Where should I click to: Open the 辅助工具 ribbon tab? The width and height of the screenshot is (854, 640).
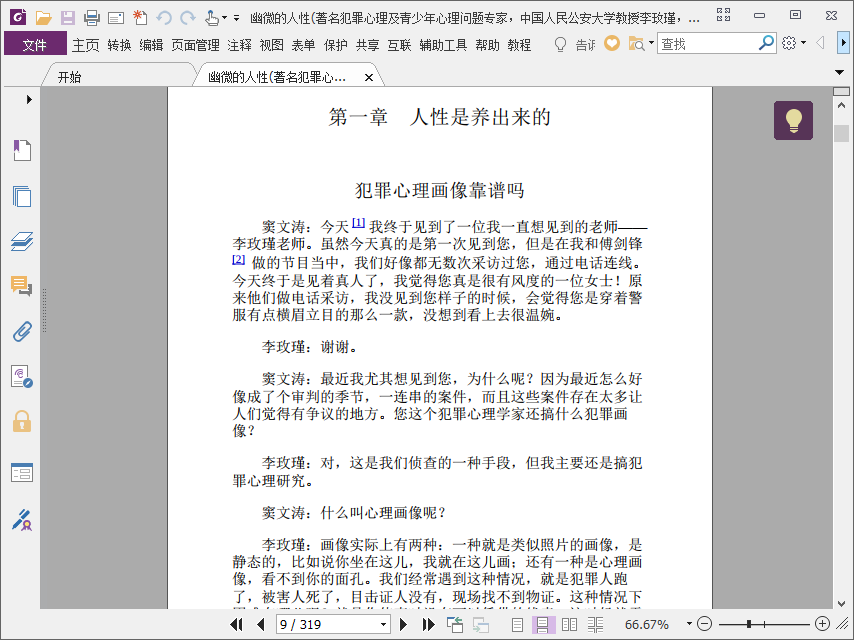[443, 45]
